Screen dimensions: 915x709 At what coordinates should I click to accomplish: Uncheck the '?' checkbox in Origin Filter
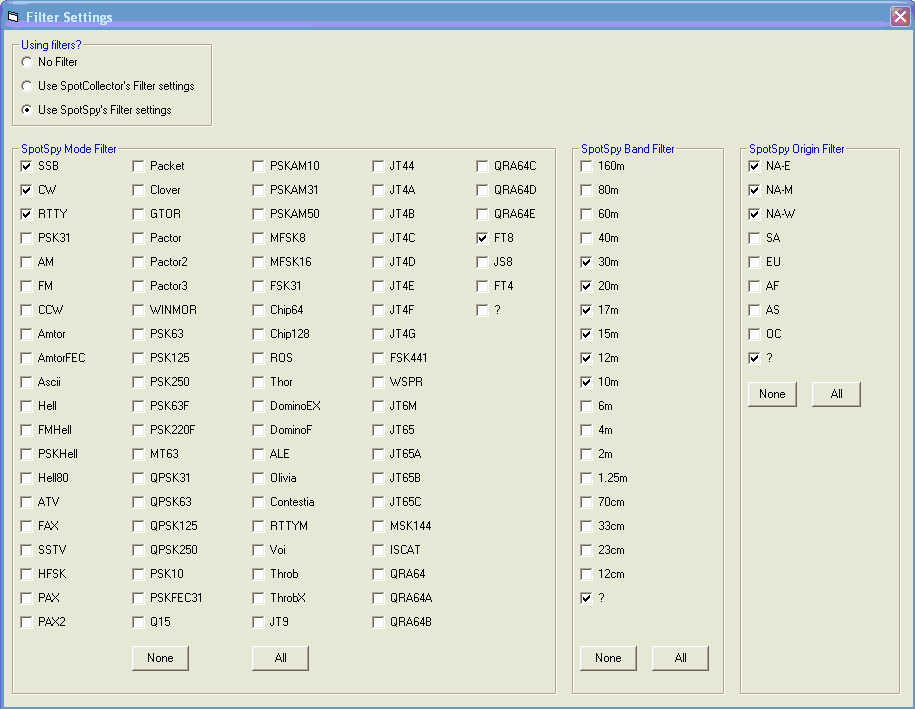[x=755, y=358]
